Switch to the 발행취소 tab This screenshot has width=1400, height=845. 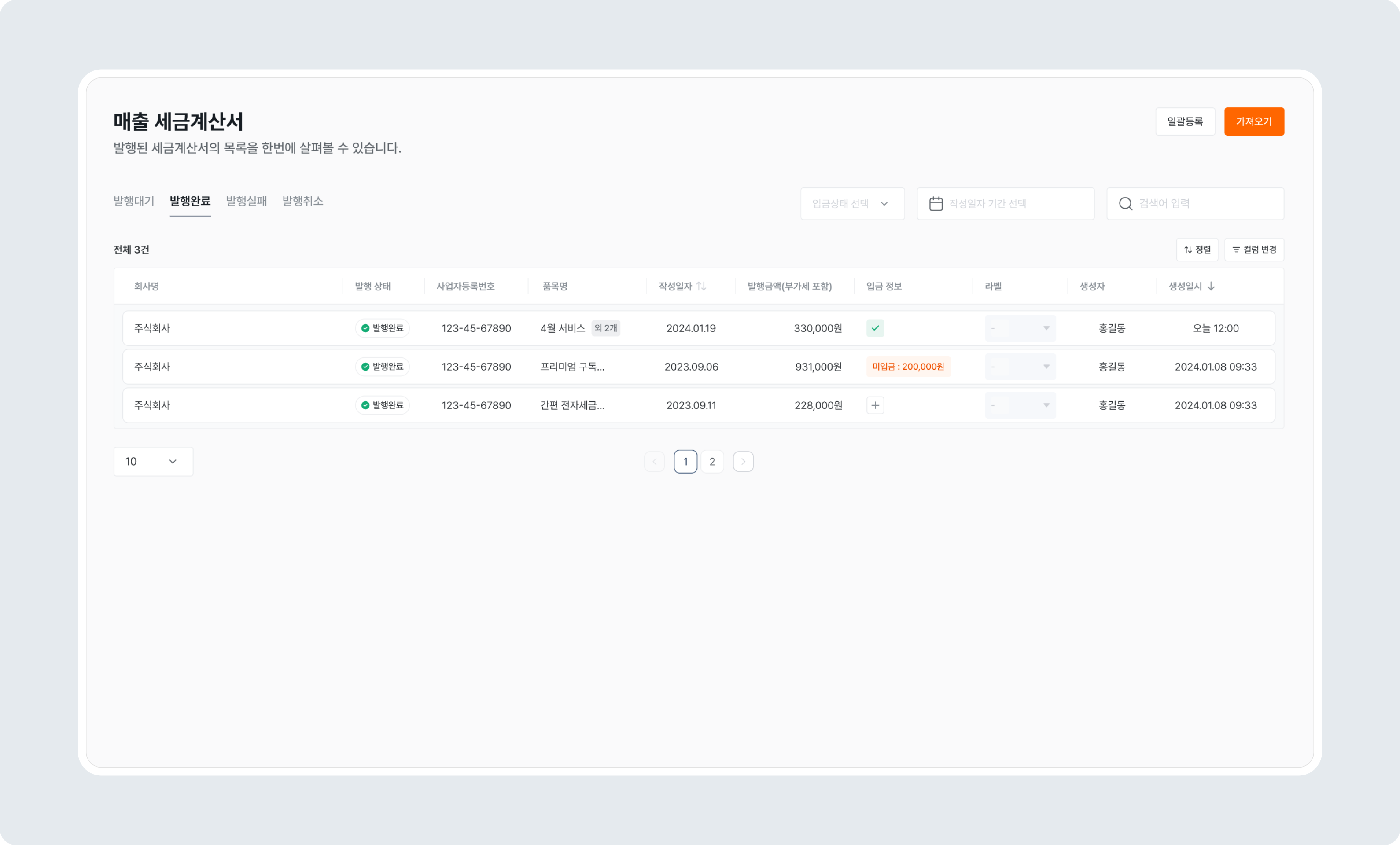[302, 200]
